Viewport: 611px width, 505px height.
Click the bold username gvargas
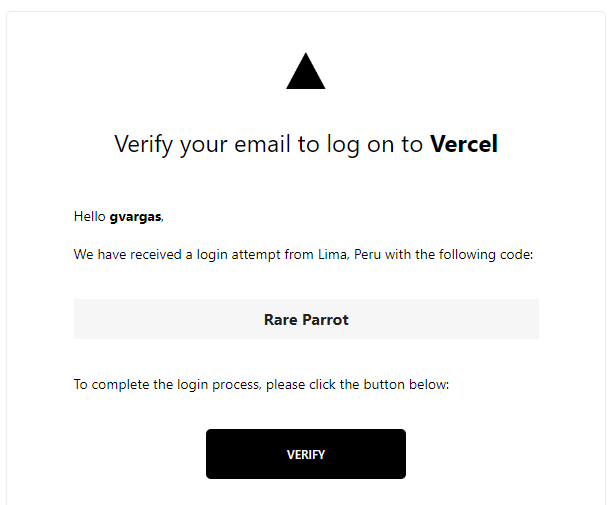(135, 217)
